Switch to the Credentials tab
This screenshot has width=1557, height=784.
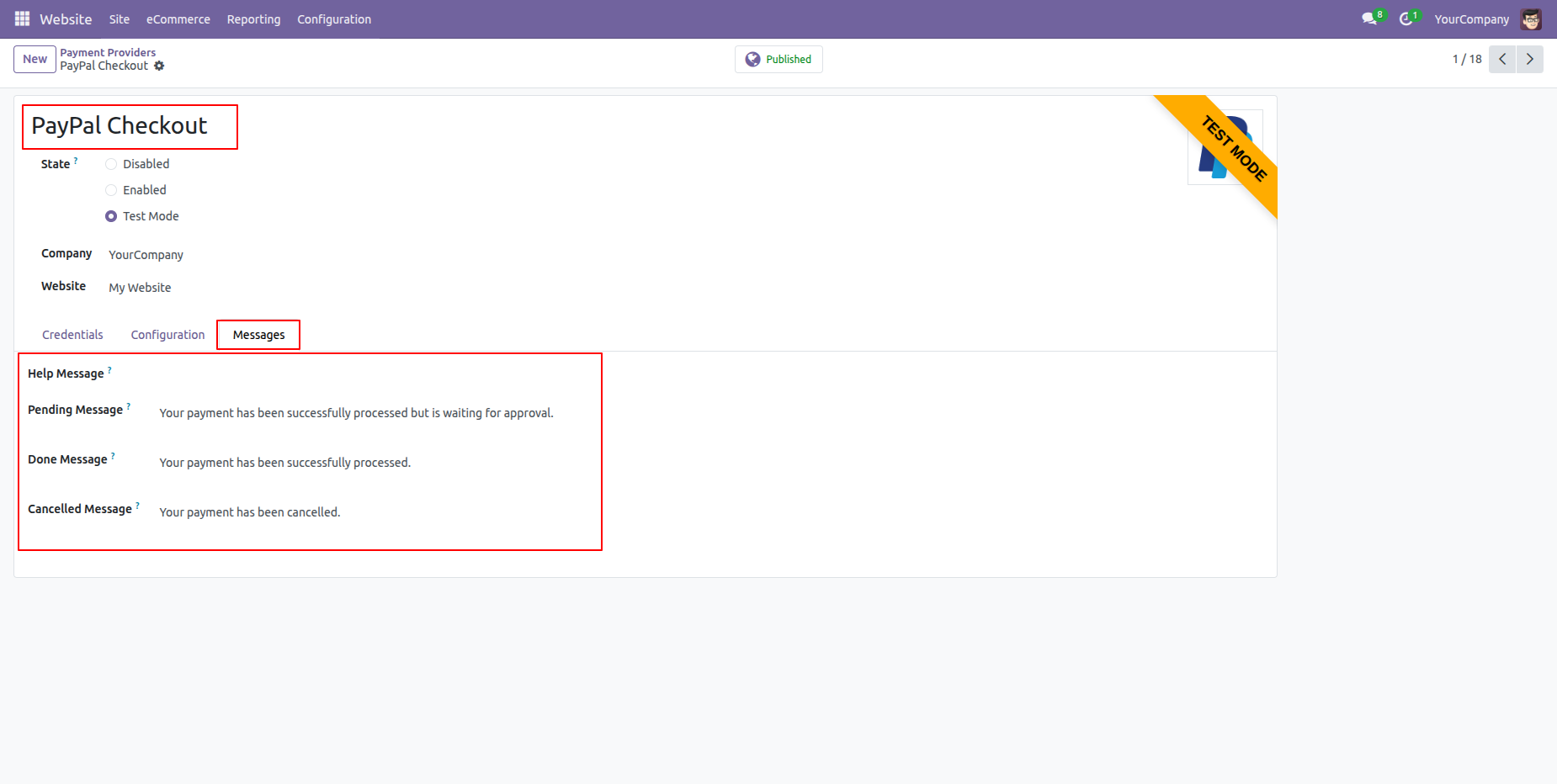tap(72, 335)
